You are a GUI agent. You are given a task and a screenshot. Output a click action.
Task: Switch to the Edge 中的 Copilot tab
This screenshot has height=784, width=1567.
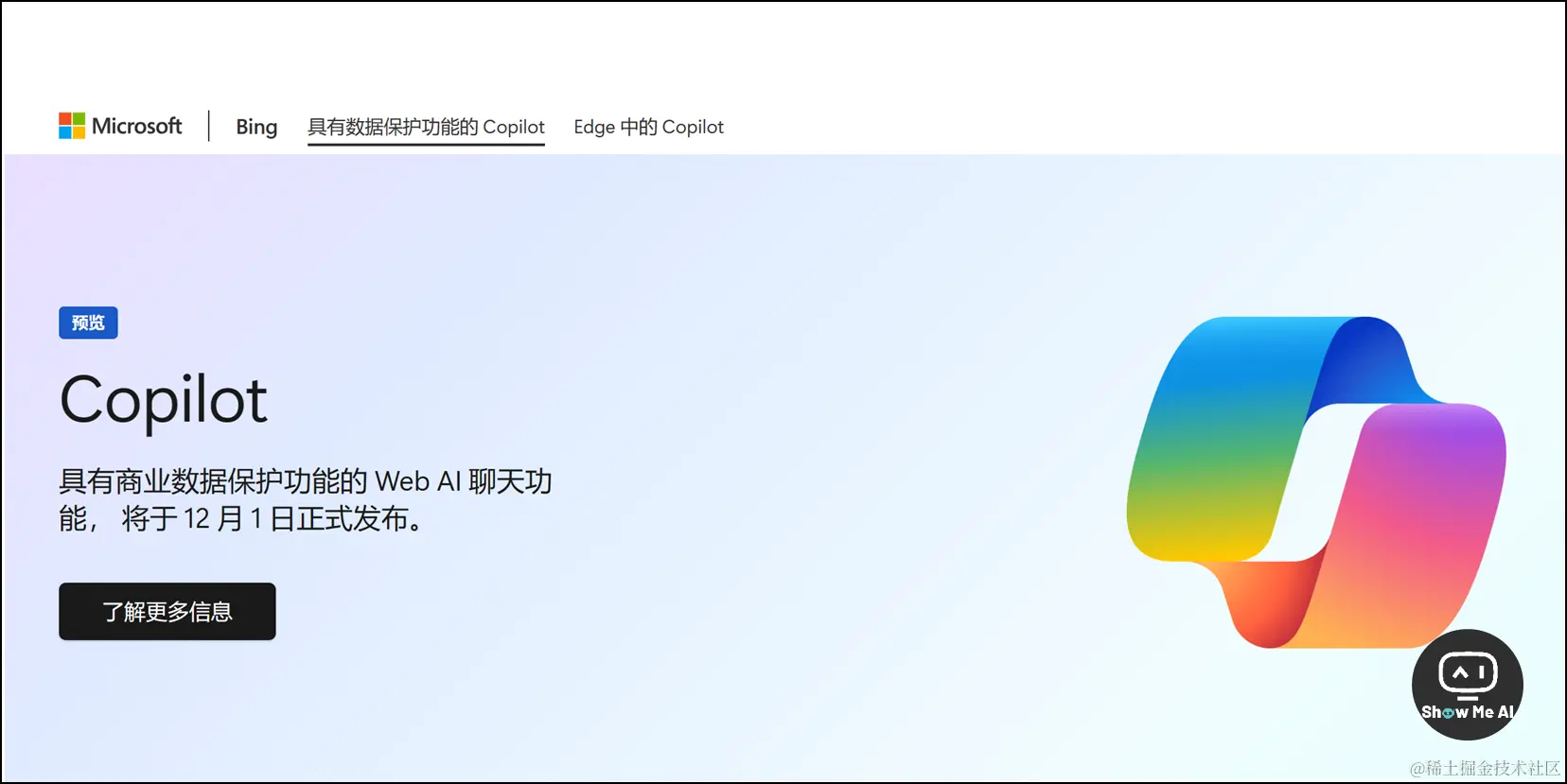648,127
